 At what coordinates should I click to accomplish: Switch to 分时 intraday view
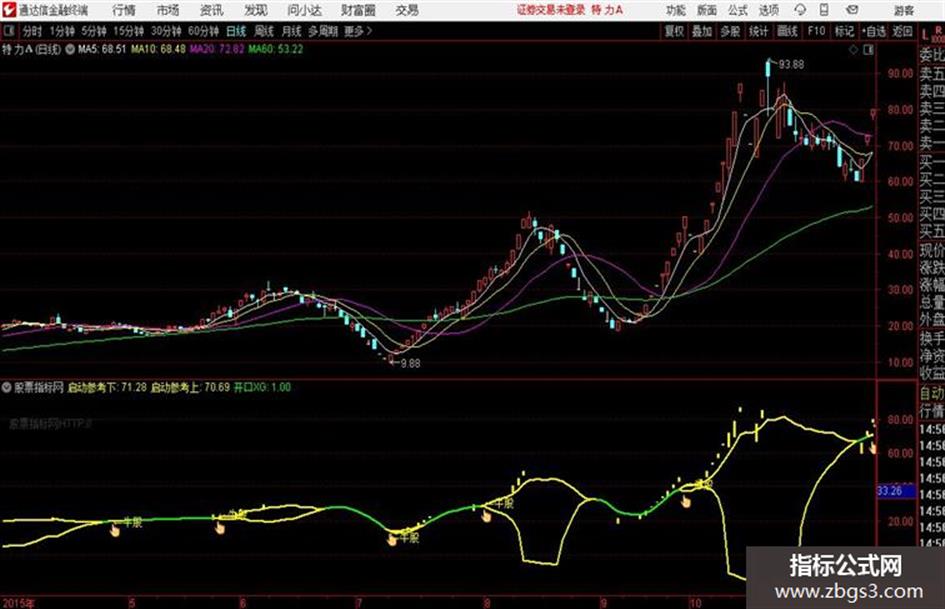tap(33, 31)
